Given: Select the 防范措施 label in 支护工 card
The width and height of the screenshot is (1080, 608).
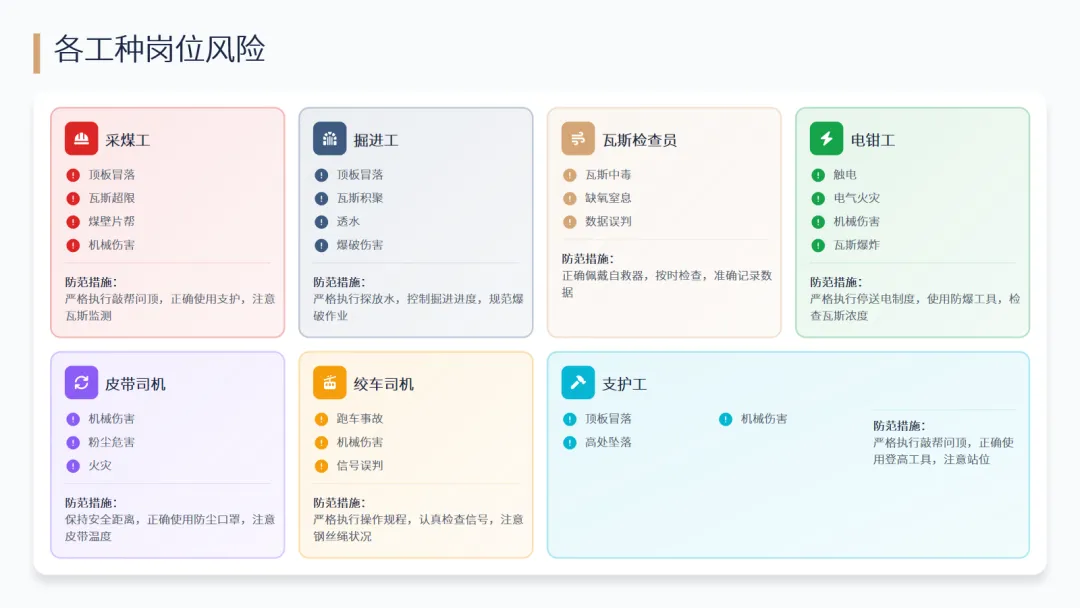Looking at the screenshot, I should coord(899,426).
